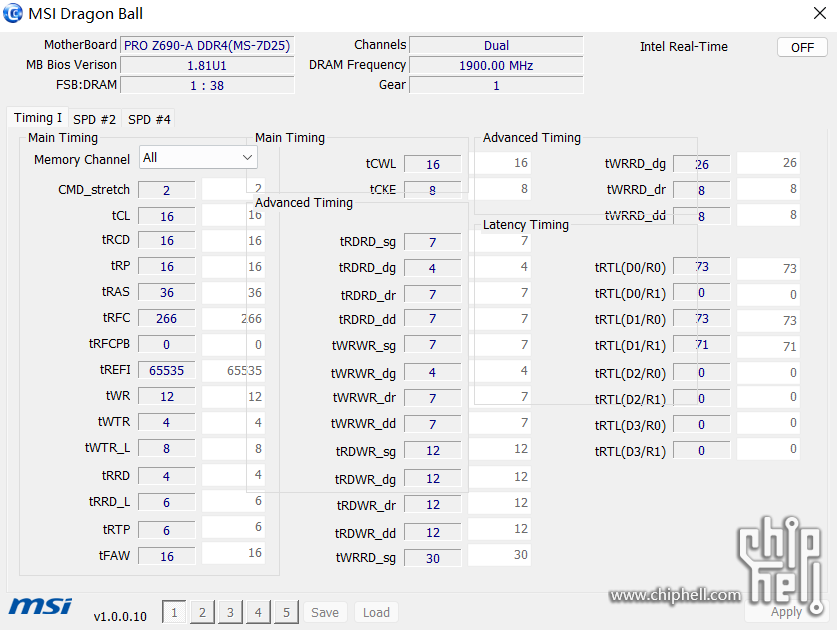The image size is (837, 630).
Task: Click the tRDRD_dd value field
Action: click(x=432, y=319)
